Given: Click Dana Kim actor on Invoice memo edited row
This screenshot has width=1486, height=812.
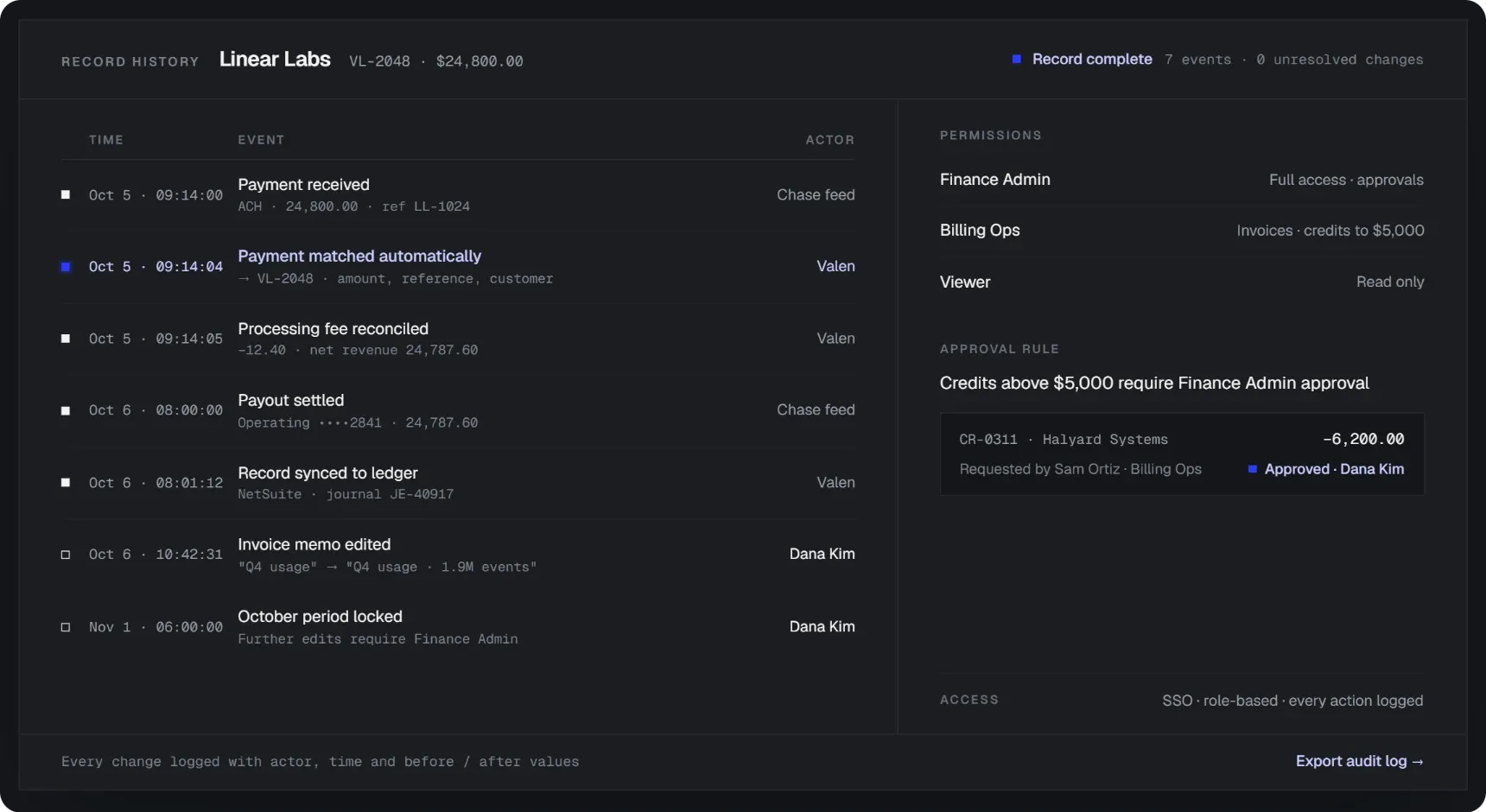Looking at the screenshot, I should (822, 554).
